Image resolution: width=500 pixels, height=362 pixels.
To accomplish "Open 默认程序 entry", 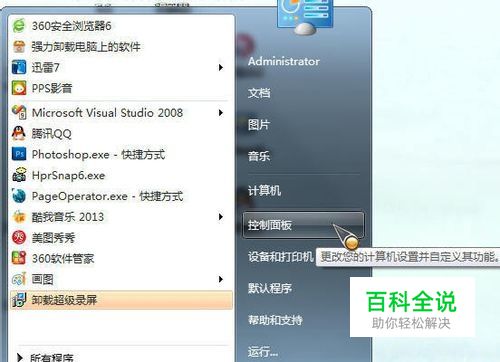I will (x=270, y=288).
